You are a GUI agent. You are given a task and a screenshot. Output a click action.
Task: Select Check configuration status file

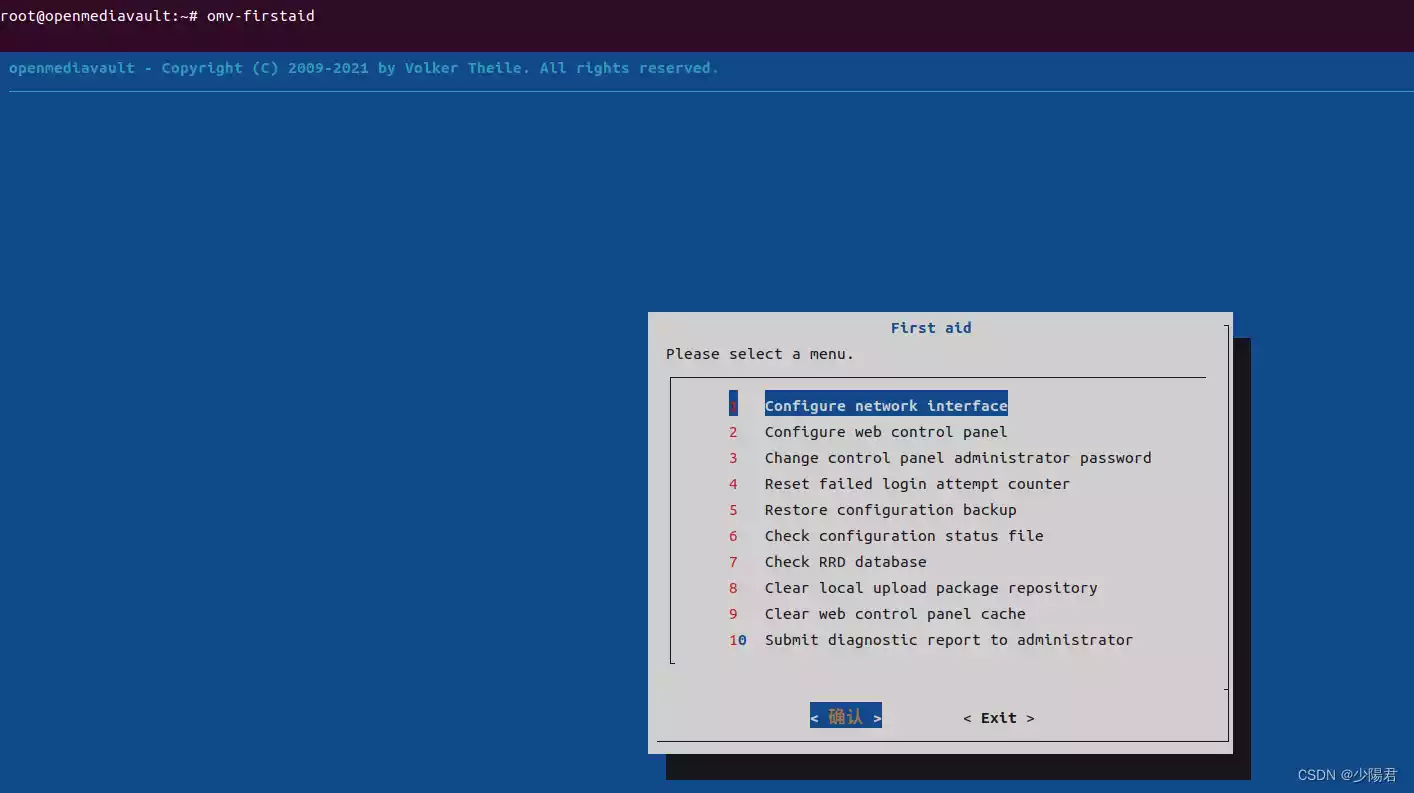(904, 536)
